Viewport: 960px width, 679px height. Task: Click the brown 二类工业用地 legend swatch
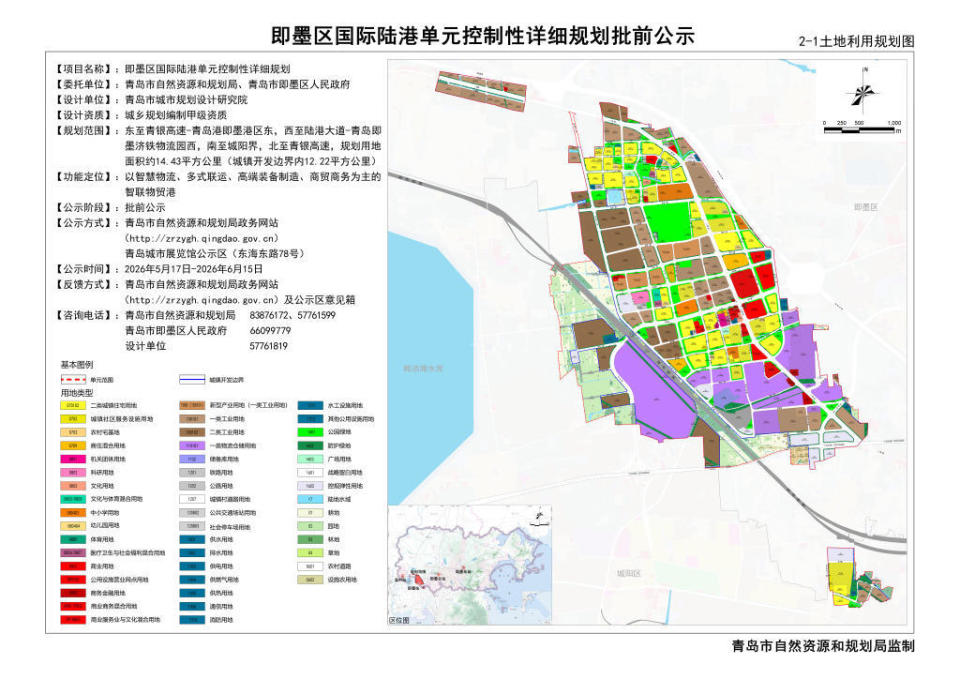tap(192, 432)
